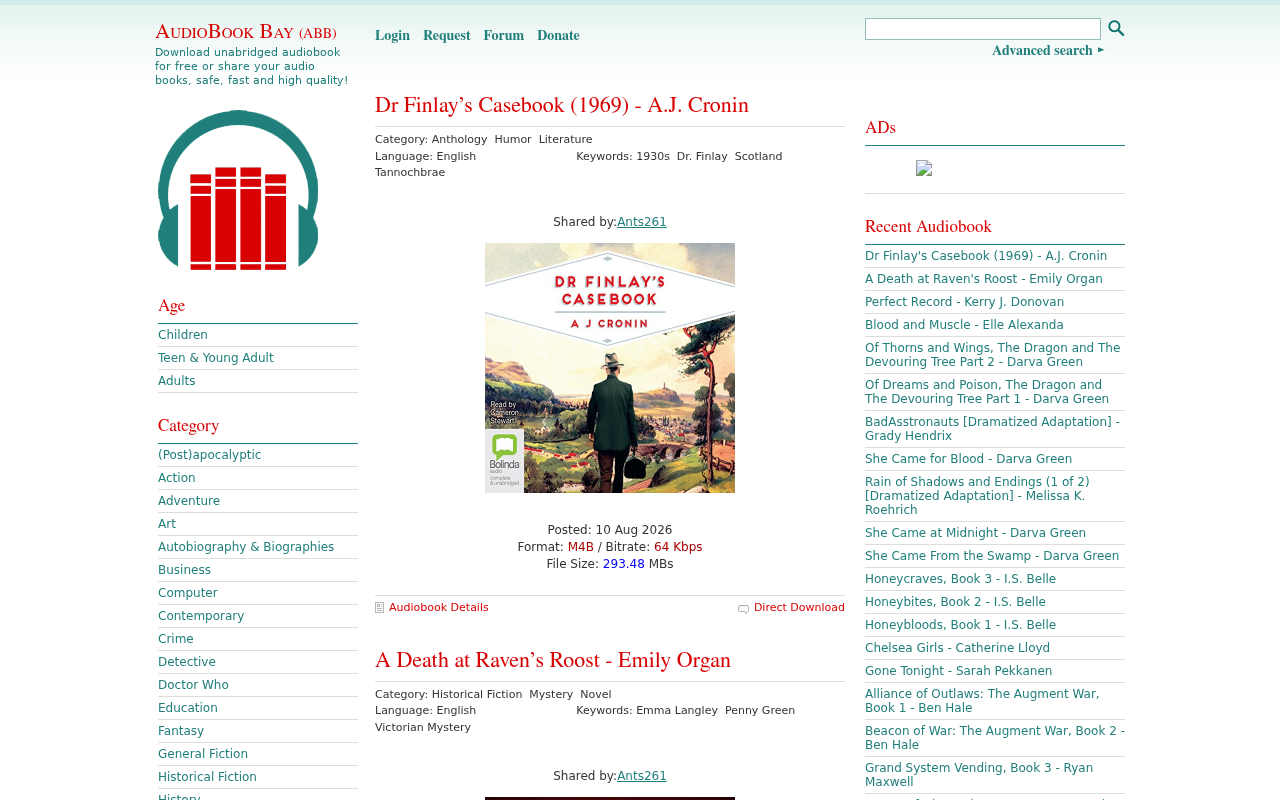View uploader Ants261 for Dr Finlay's Casebook
1280x800 pixels.
coord(642,222)
